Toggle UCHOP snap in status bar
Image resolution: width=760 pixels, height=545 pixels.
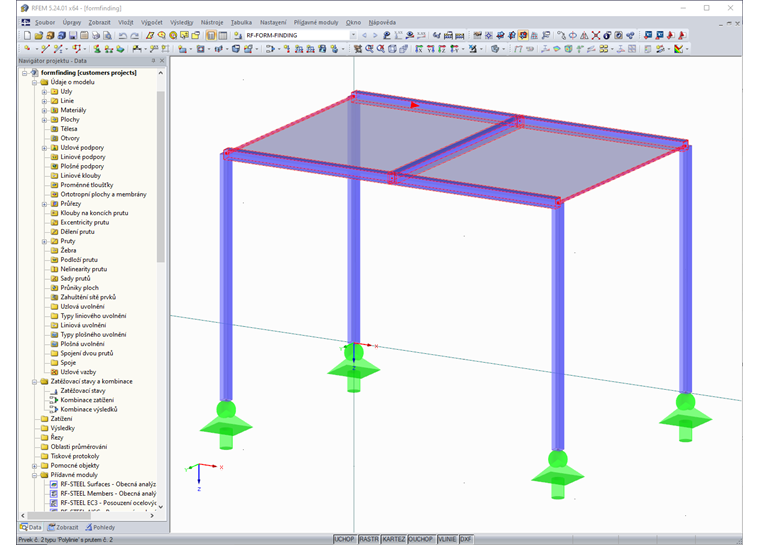pos(345,539)
